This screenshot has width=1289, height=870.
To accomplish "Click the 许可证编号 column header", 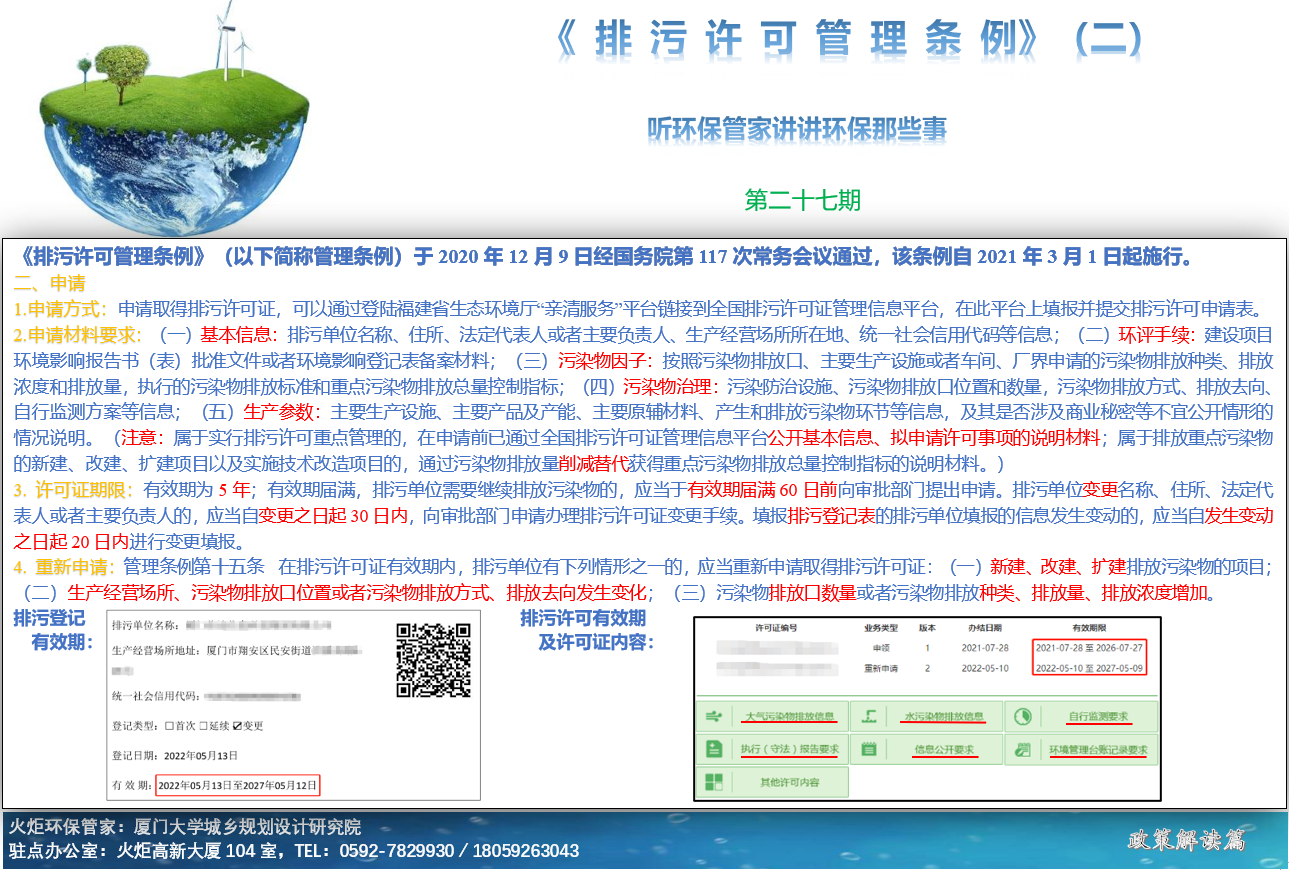I will pos(776,628).
